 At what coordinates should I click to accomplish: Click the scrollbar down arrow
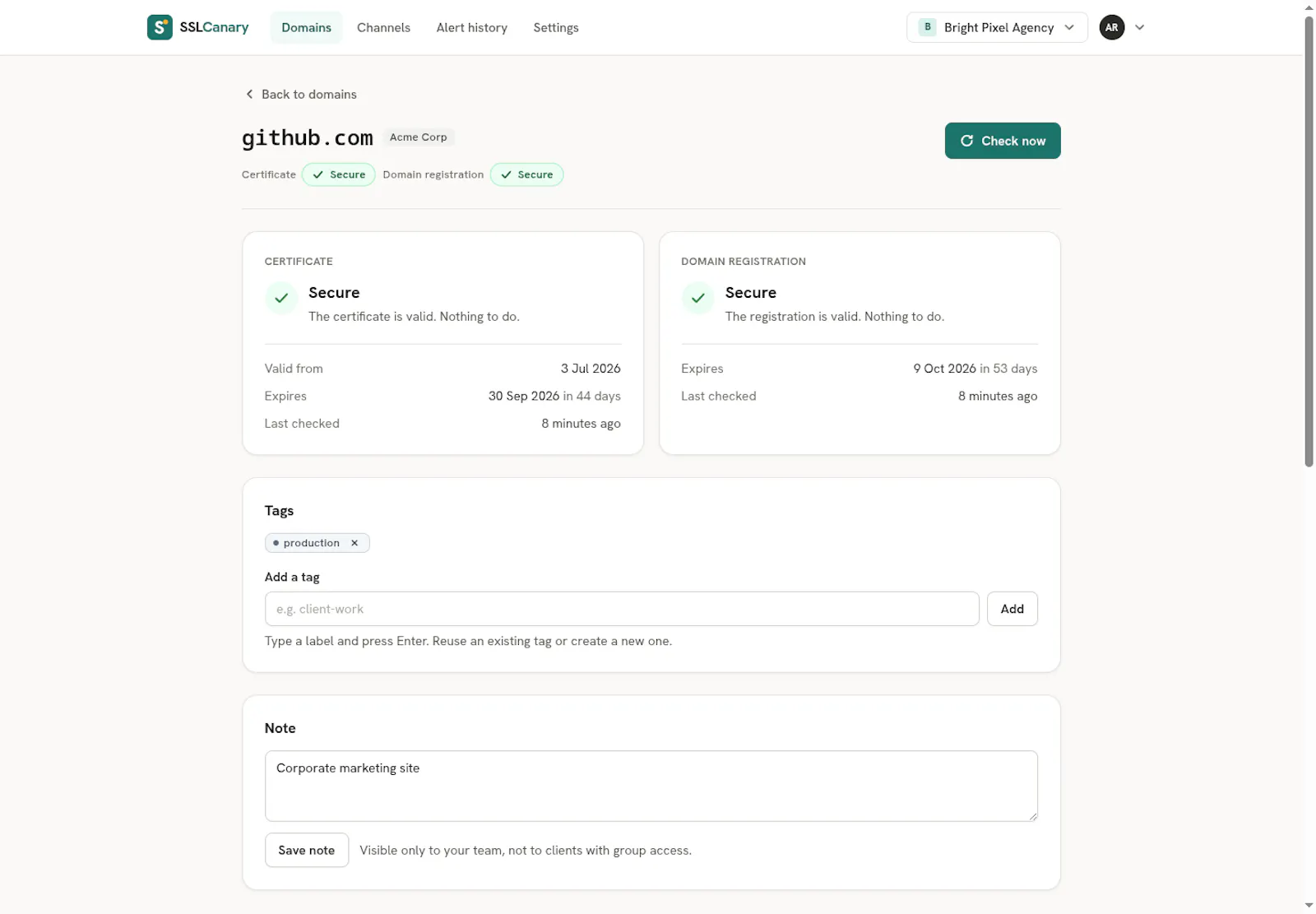(1309, 906)
